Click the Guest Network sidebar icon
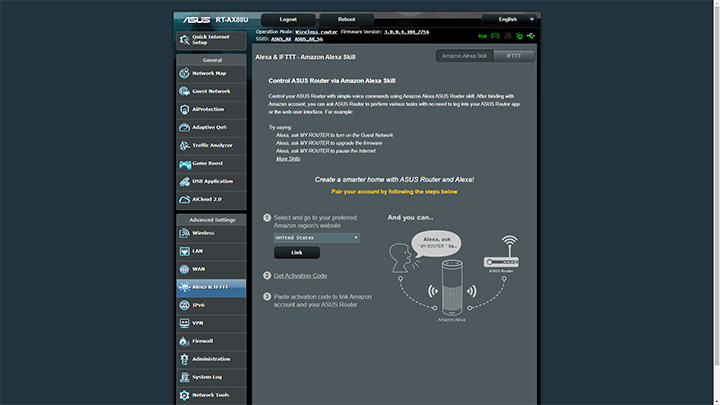The height and width of the screenshot is (405, 720). click(x=185, y=91)
